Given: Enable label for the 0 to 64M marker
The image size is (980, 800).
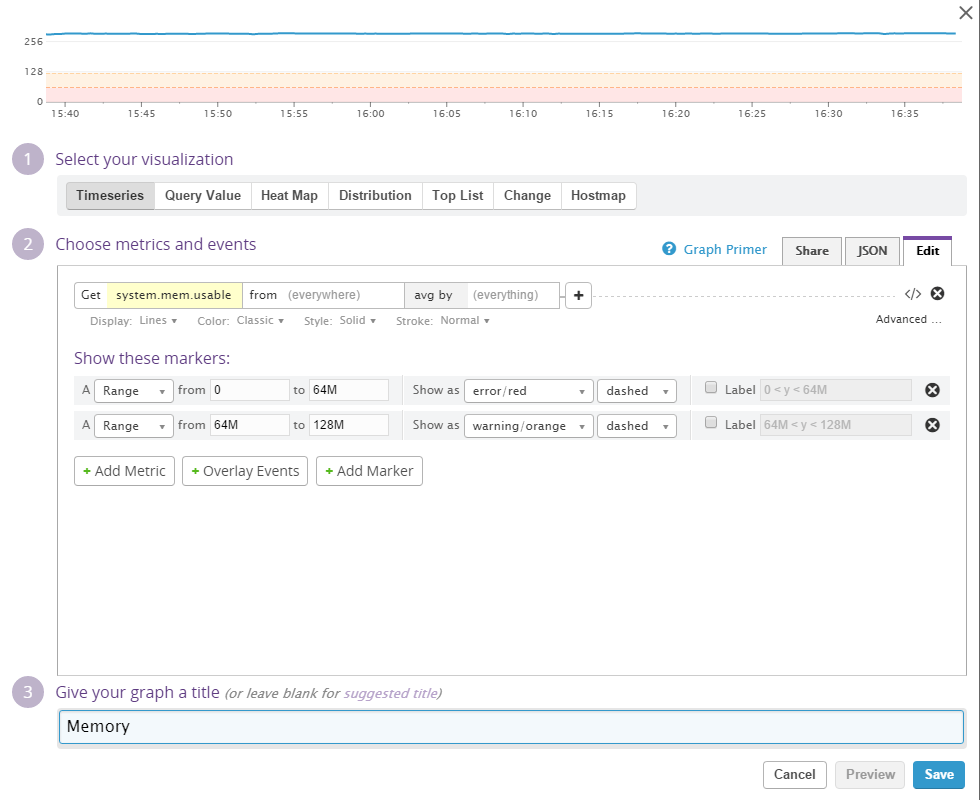Looking at the screenshot, I should pos(711,388).
